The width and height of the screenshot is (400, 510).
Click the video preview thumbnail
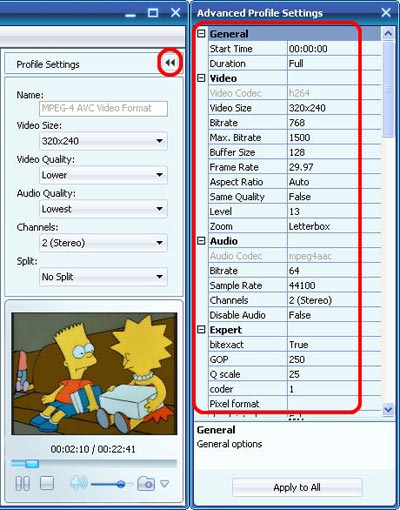coord(94,373)
